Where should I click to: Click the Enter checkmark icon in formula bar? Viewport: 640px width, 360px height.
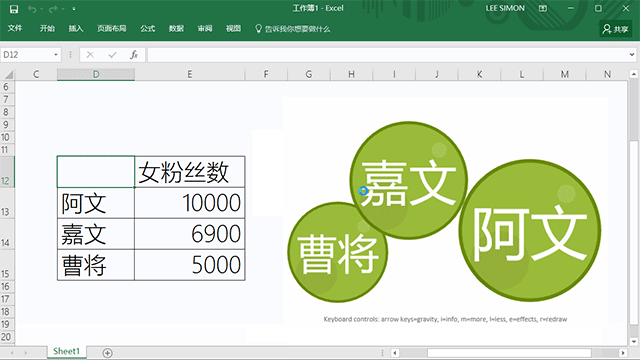pos(112,55)
